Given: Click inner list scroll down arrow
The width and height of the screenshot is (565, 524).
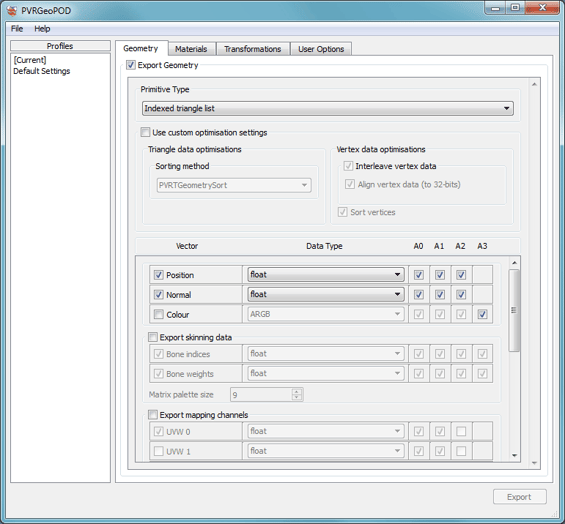Looking at the screenshot, I should [514, 456].
